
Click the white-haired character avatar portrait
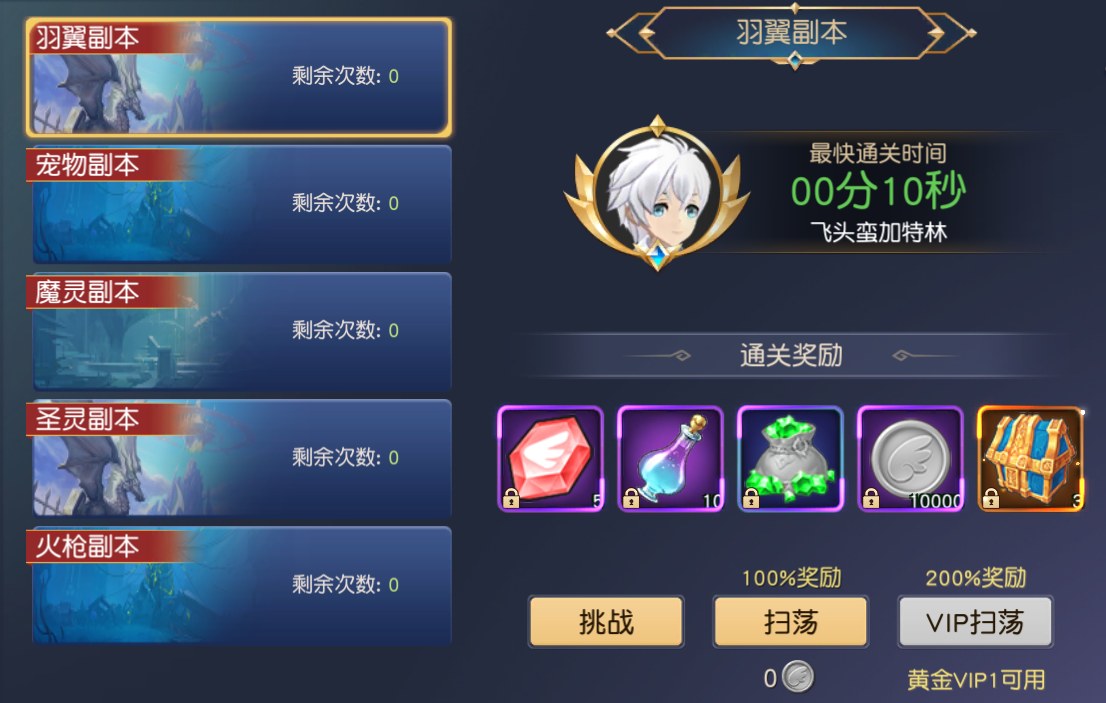pos(658,192)
